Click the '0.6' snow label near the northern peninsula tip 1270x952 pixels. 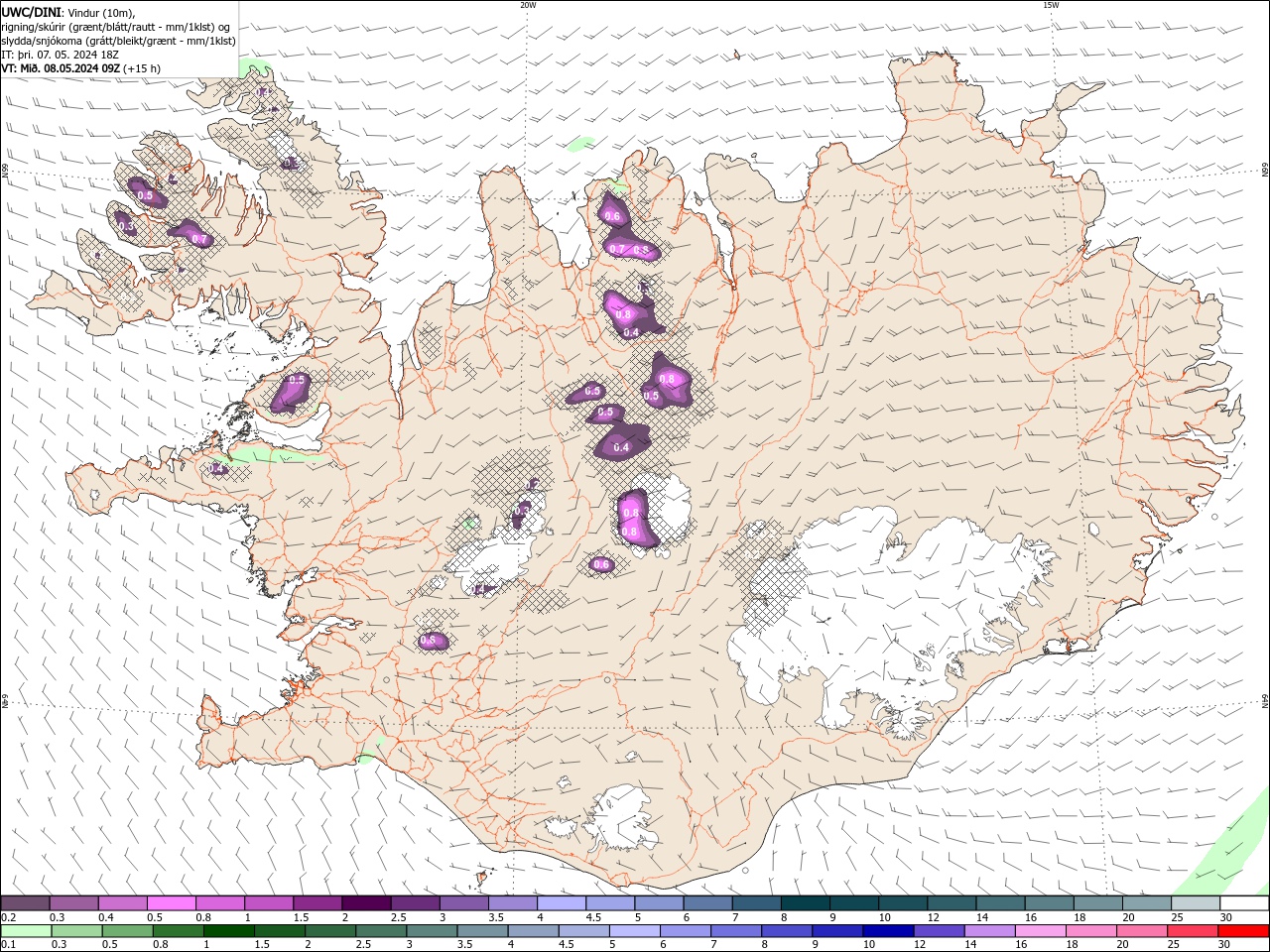[x=612, y=216]
